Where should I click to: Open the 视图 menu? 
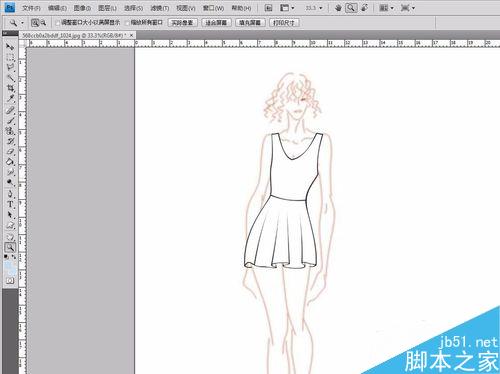(x=186, y=8)
